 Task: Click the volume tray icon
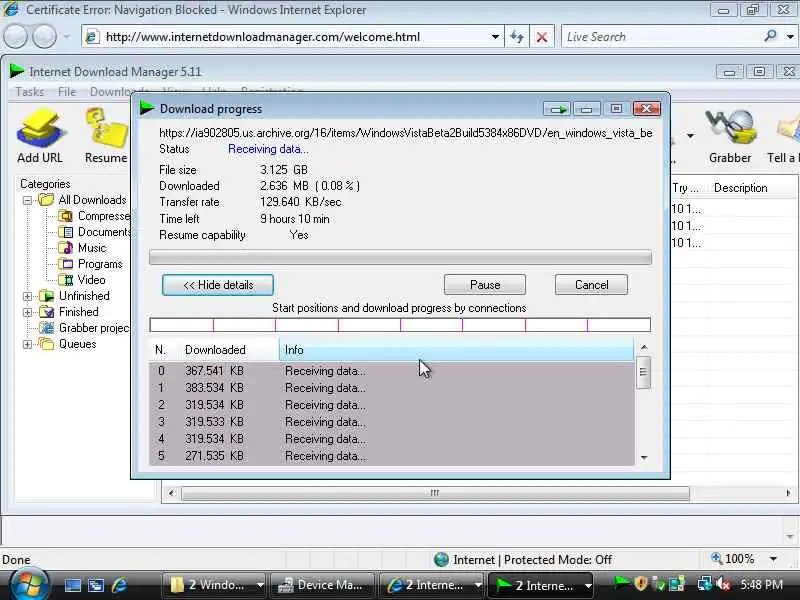723,584
